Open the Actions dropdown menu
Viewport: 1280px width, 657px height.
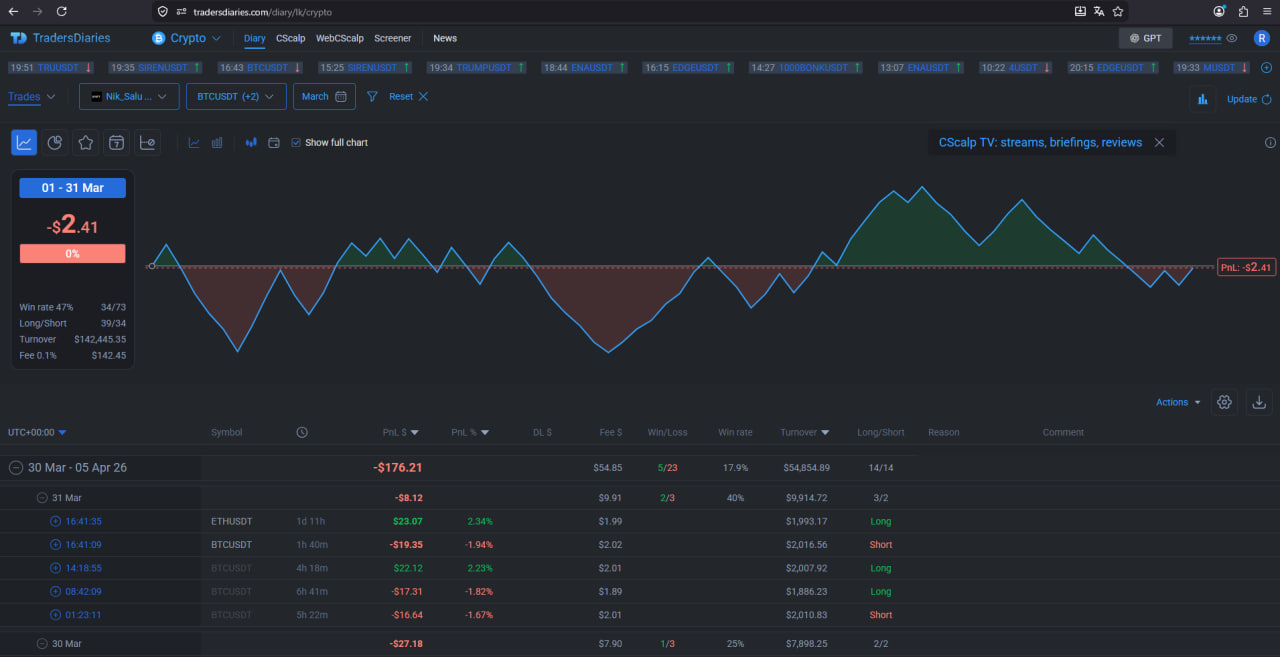[x=1178, y=402]
